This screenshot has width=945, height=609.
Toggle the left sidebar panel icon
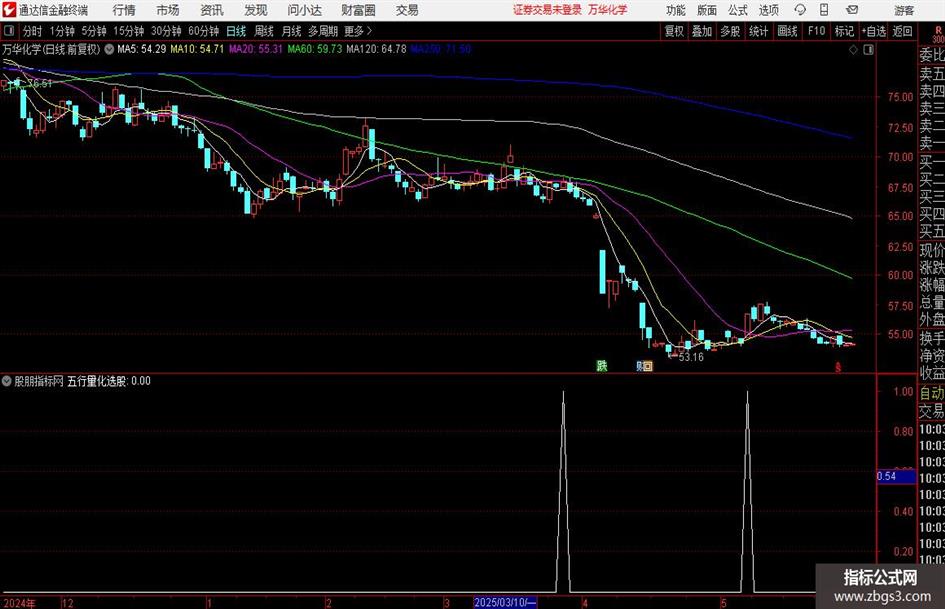pos(8,31)
